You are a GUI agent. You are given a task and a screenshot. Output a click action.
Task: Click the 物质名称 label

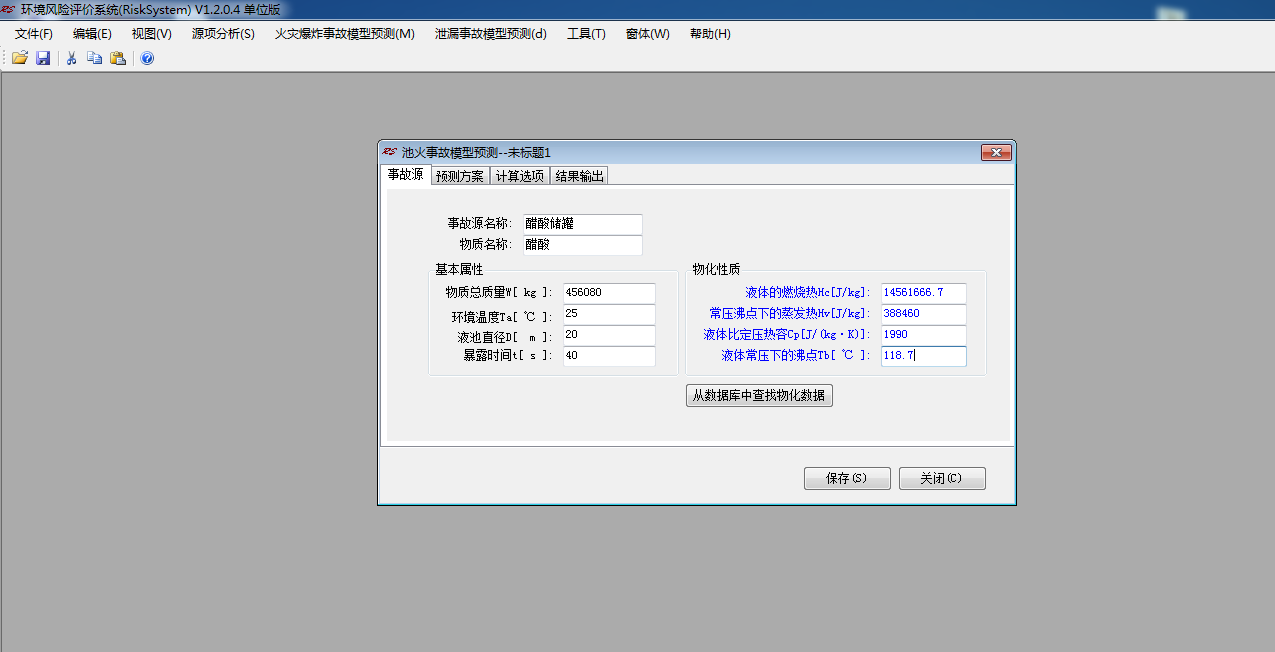[485, 245]
